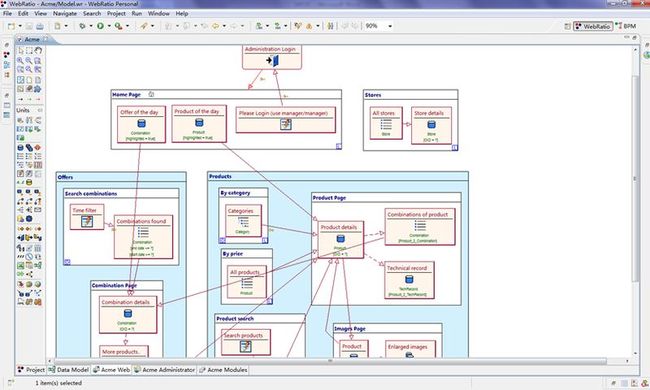
Task: Open the Project menu
Action: point(116,13)
